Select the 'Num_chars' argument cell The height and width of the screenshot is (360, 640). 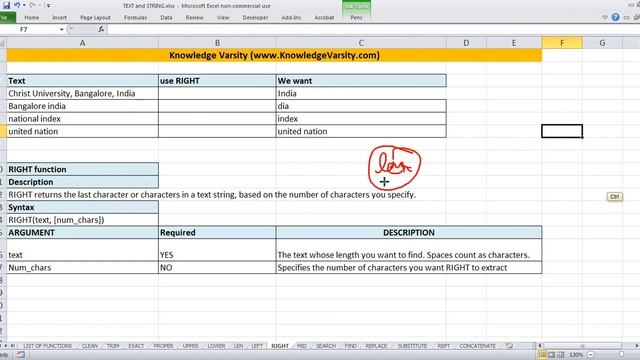pyautogui.click(x=82, y=268)
